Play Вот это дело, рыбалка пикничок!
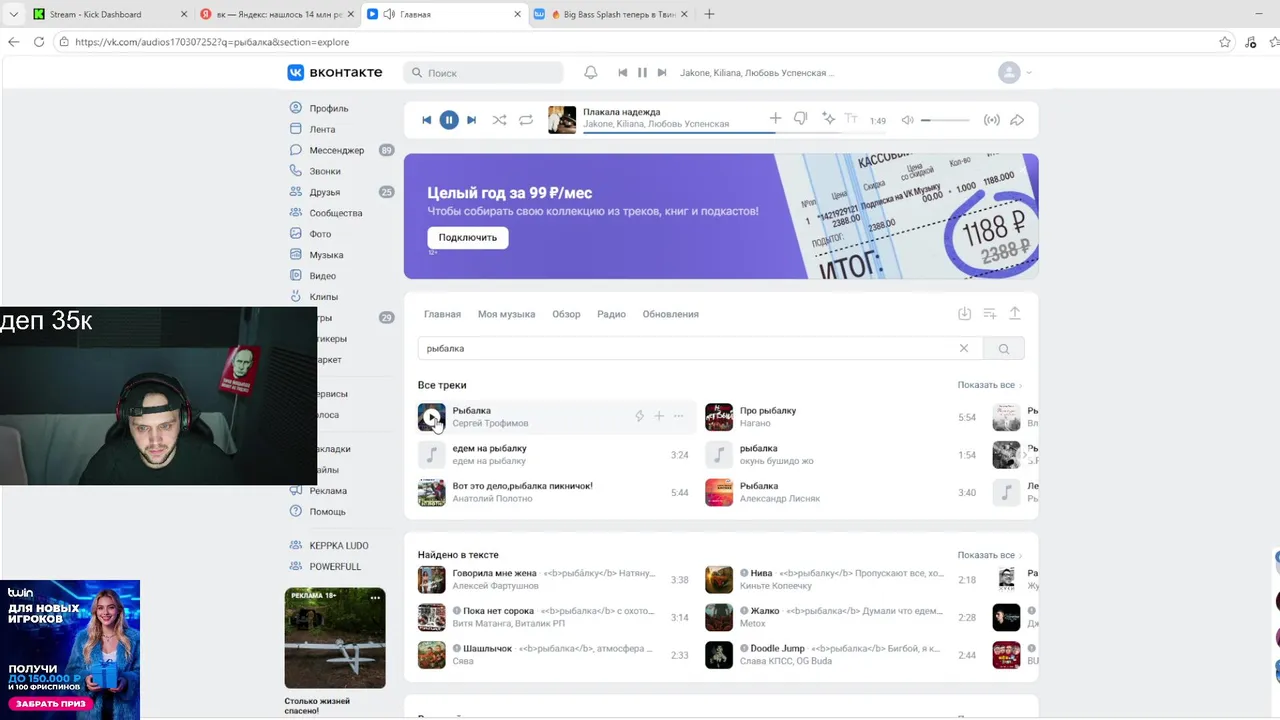Image resolution: width=1280 pixels, height=720 pixels. coord(431,492)
